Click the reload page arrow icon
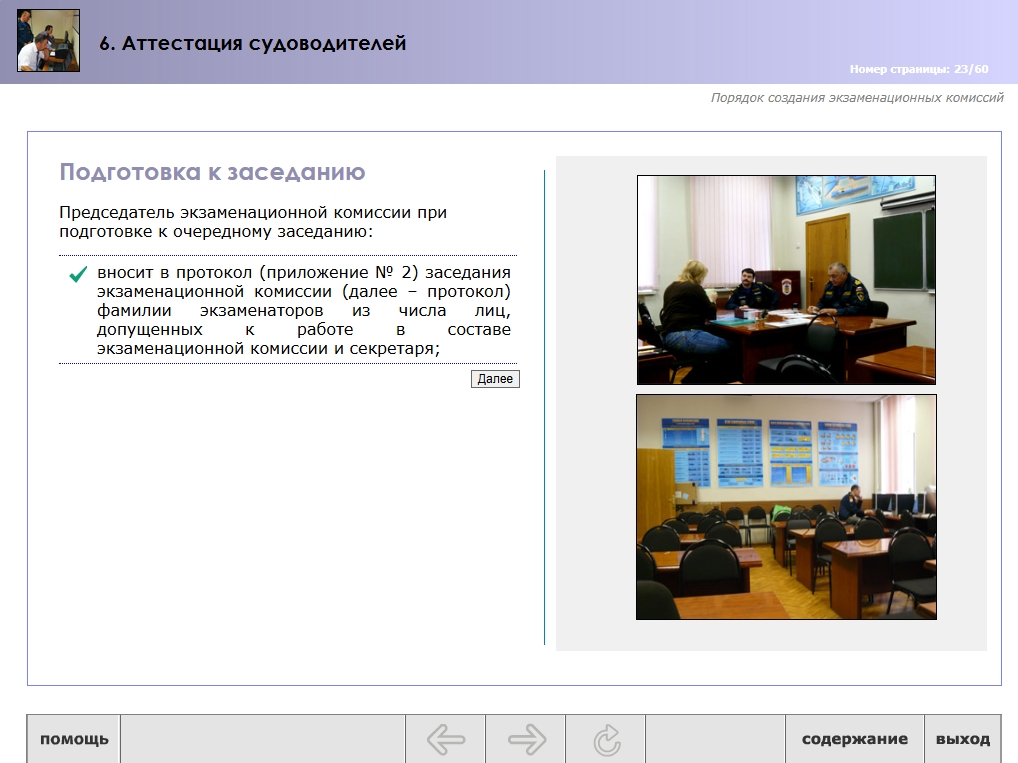This screenshot has width=1018, height=763. point(606,740)
